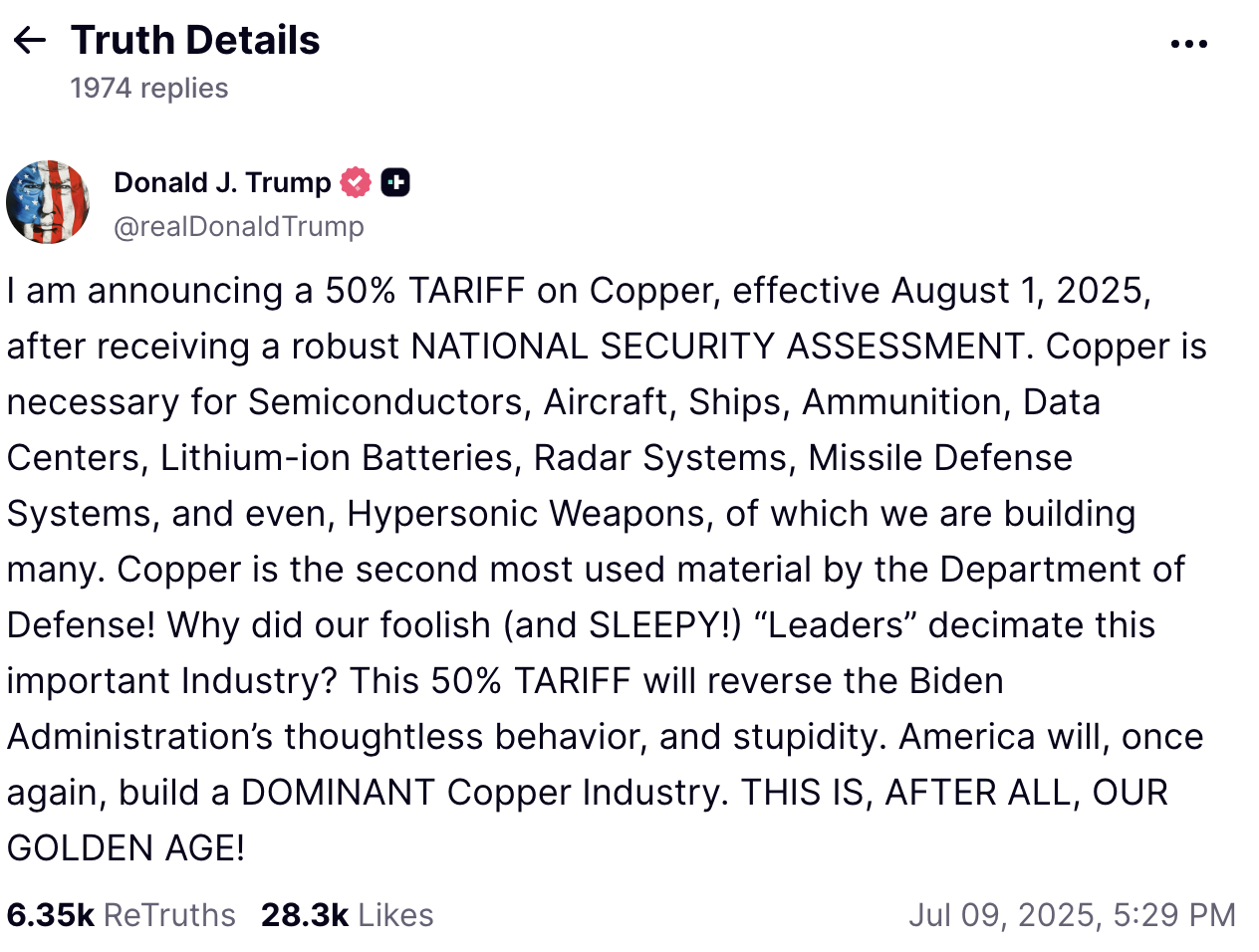Viewport: 1259px width, 952px height.
Task: Click the ReTruths label text
Action: coord(169,914)
